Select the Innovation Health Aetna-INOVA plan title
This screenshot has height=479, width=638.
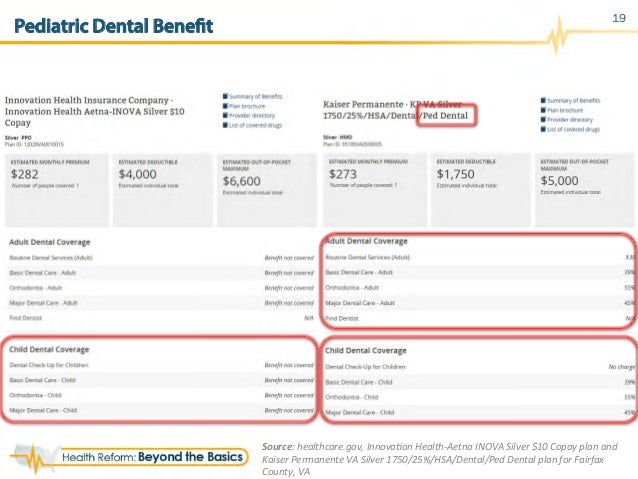pos(94,111)
